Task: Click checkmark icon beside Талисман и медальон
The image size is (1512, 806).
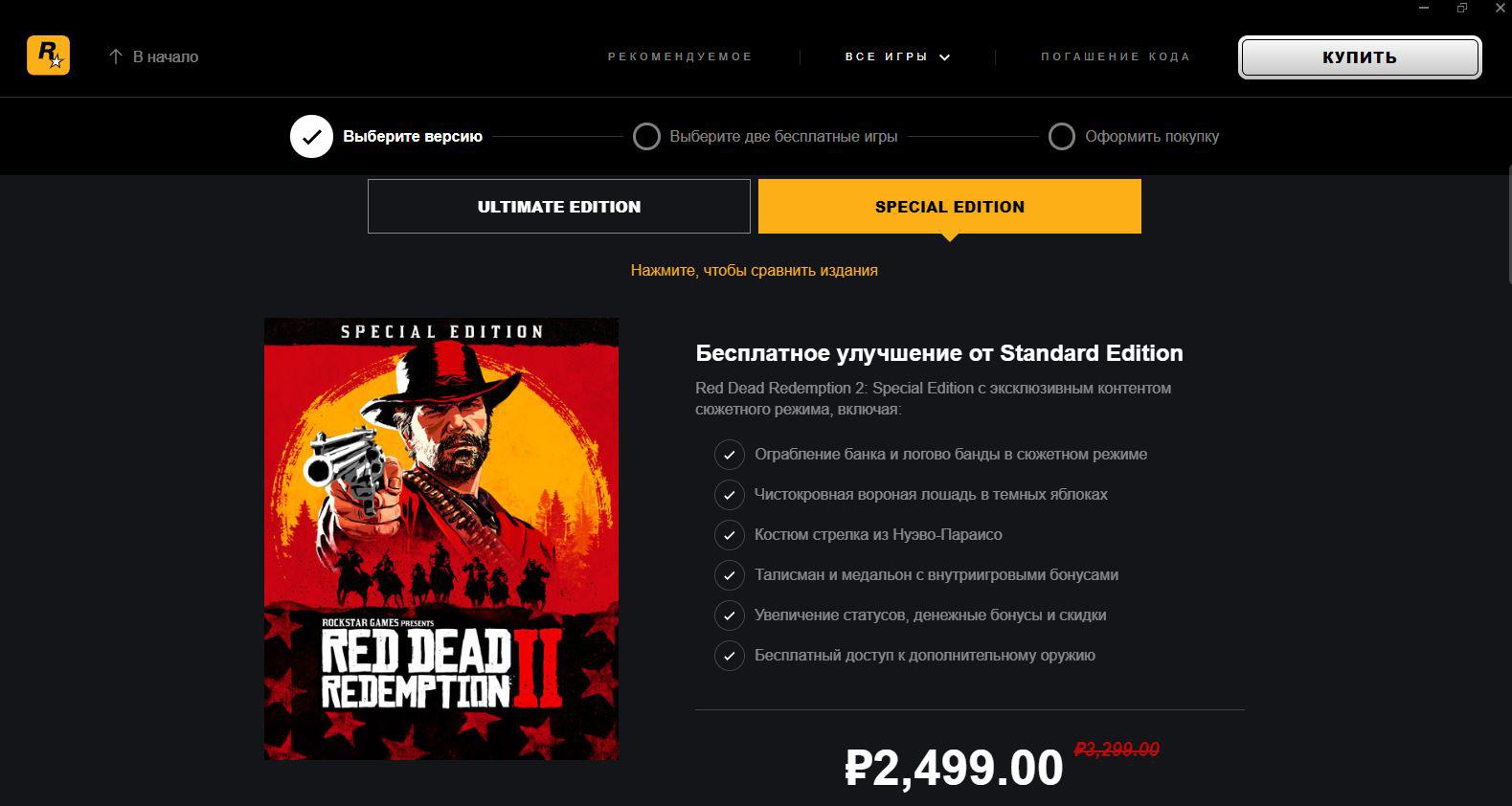Action: pyautogui.click(x=730, y=575)
